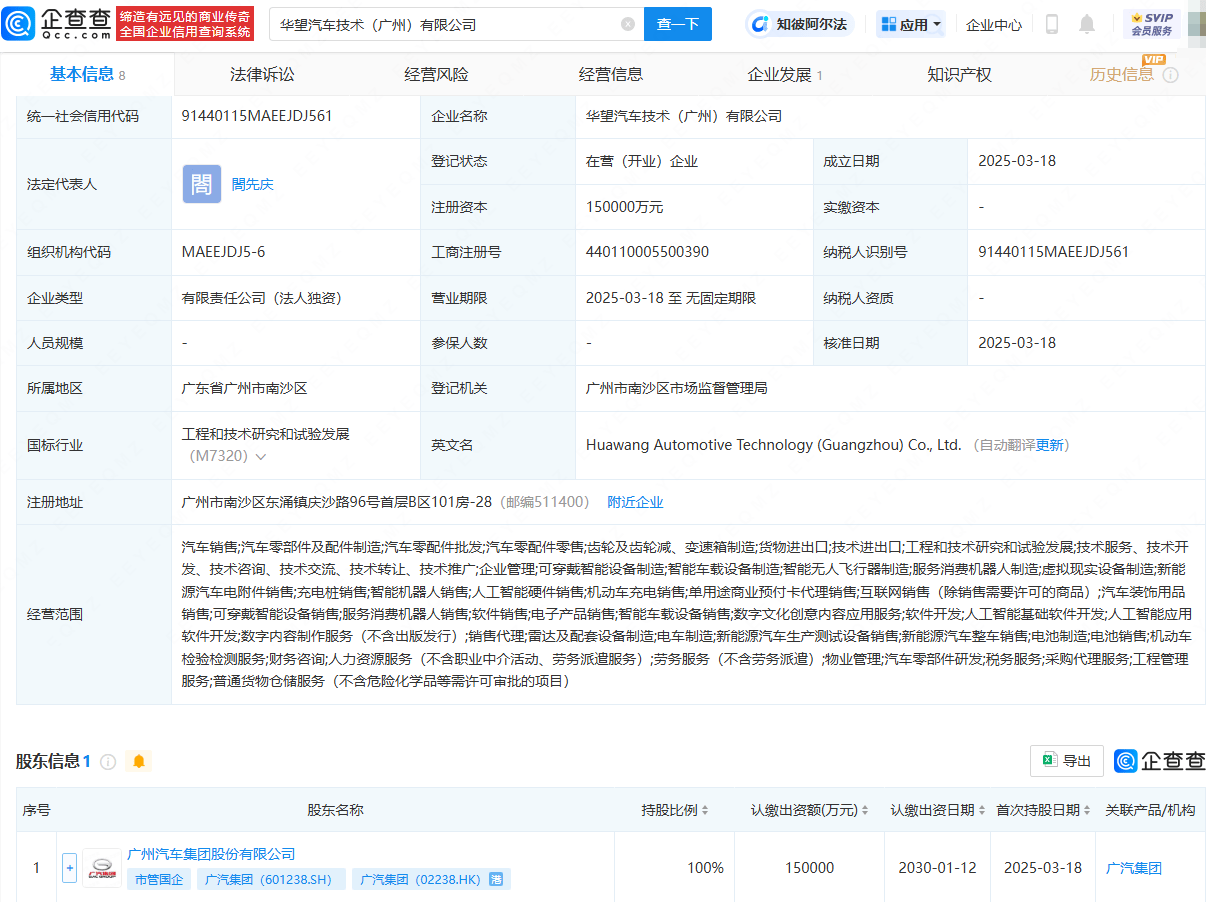Expand the industry code M7320 chevron
The width and height of the screenshot is (1206, 902).
(261, 457)
